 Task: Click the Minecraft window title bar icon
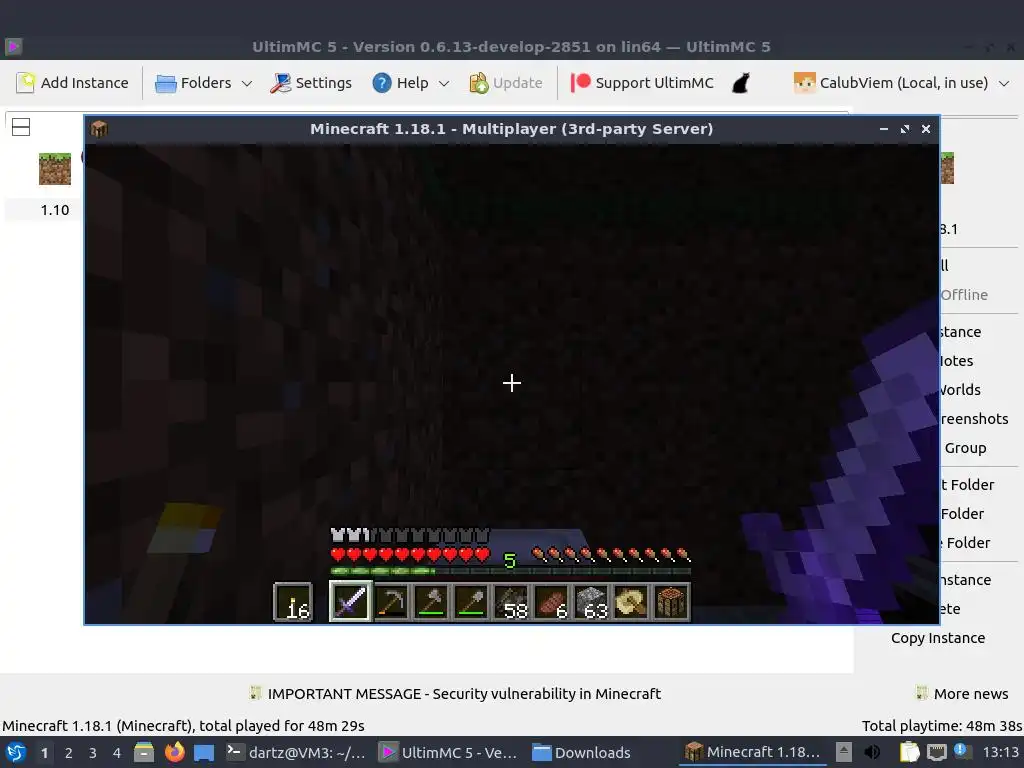(x=99, y=129)
